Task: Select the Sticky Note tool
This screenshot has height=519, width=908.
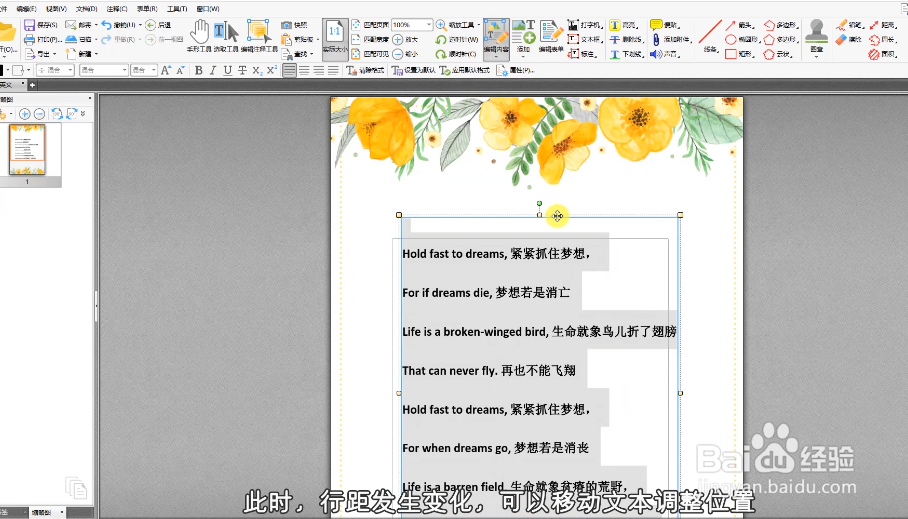Action: 665,25
